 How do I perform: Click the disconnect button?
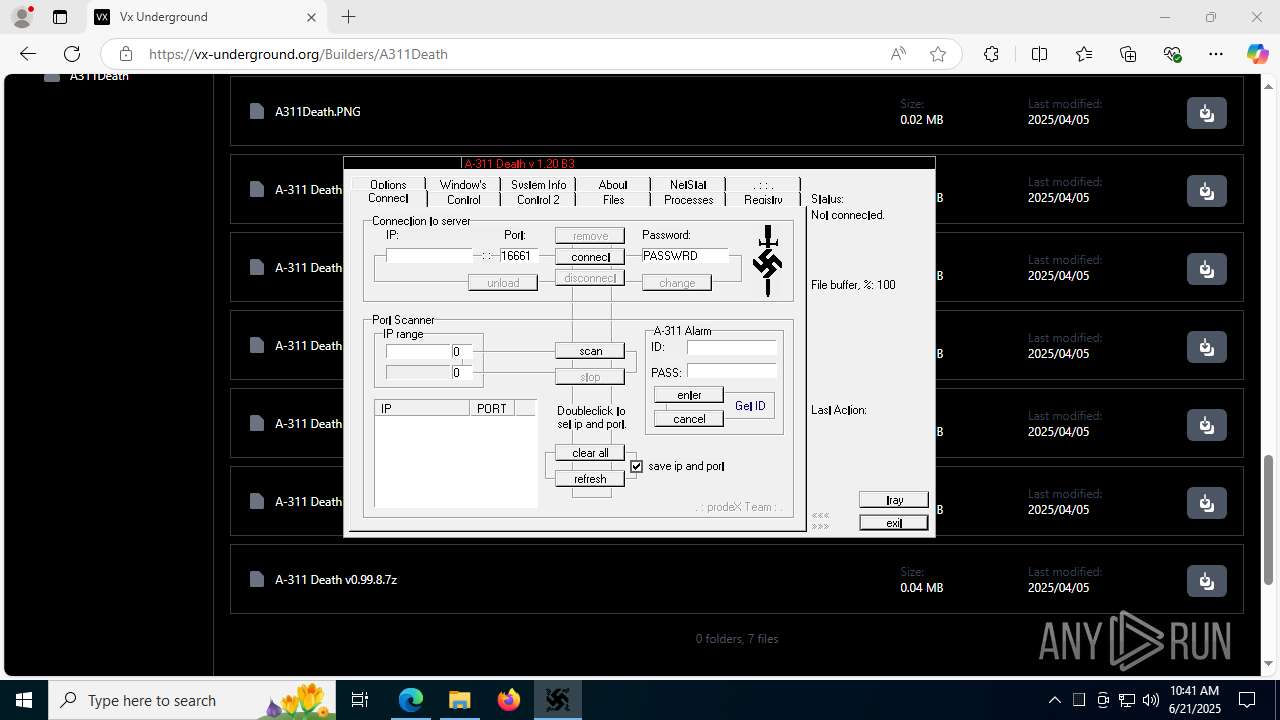(x=590, y=278)
